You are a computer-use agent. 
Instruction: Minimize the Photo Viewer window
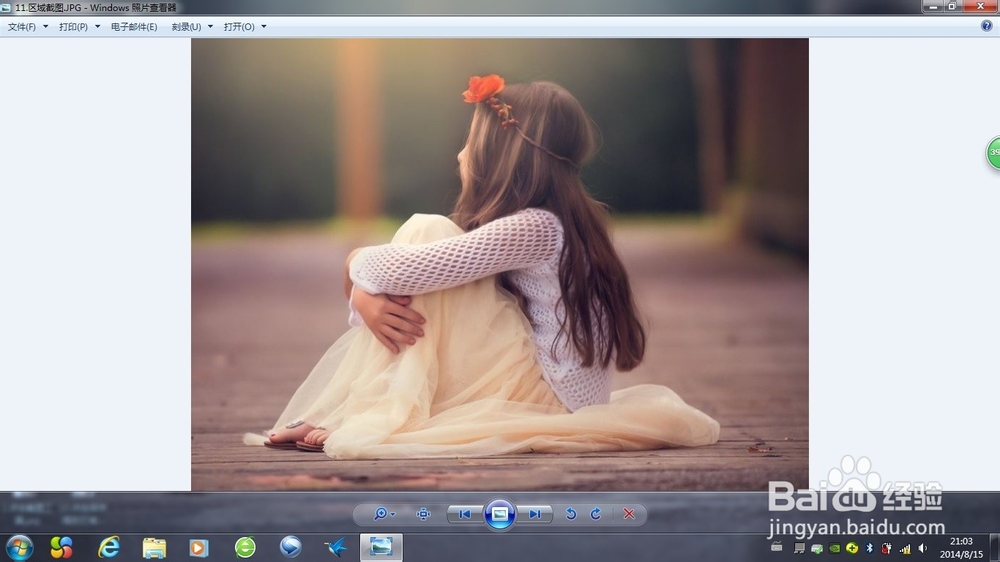933,6
